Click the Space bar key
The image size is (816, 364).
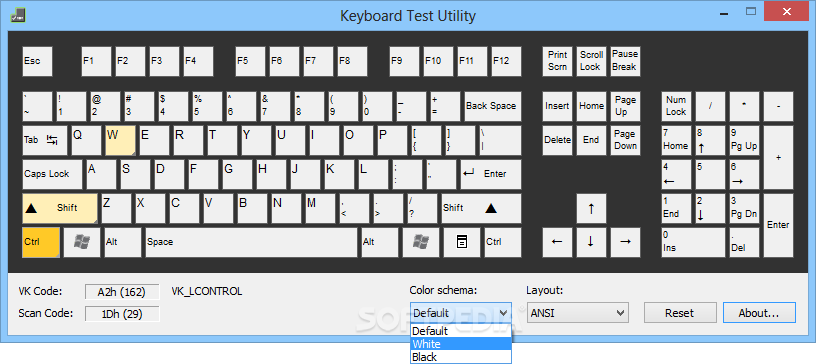(251, 242)
